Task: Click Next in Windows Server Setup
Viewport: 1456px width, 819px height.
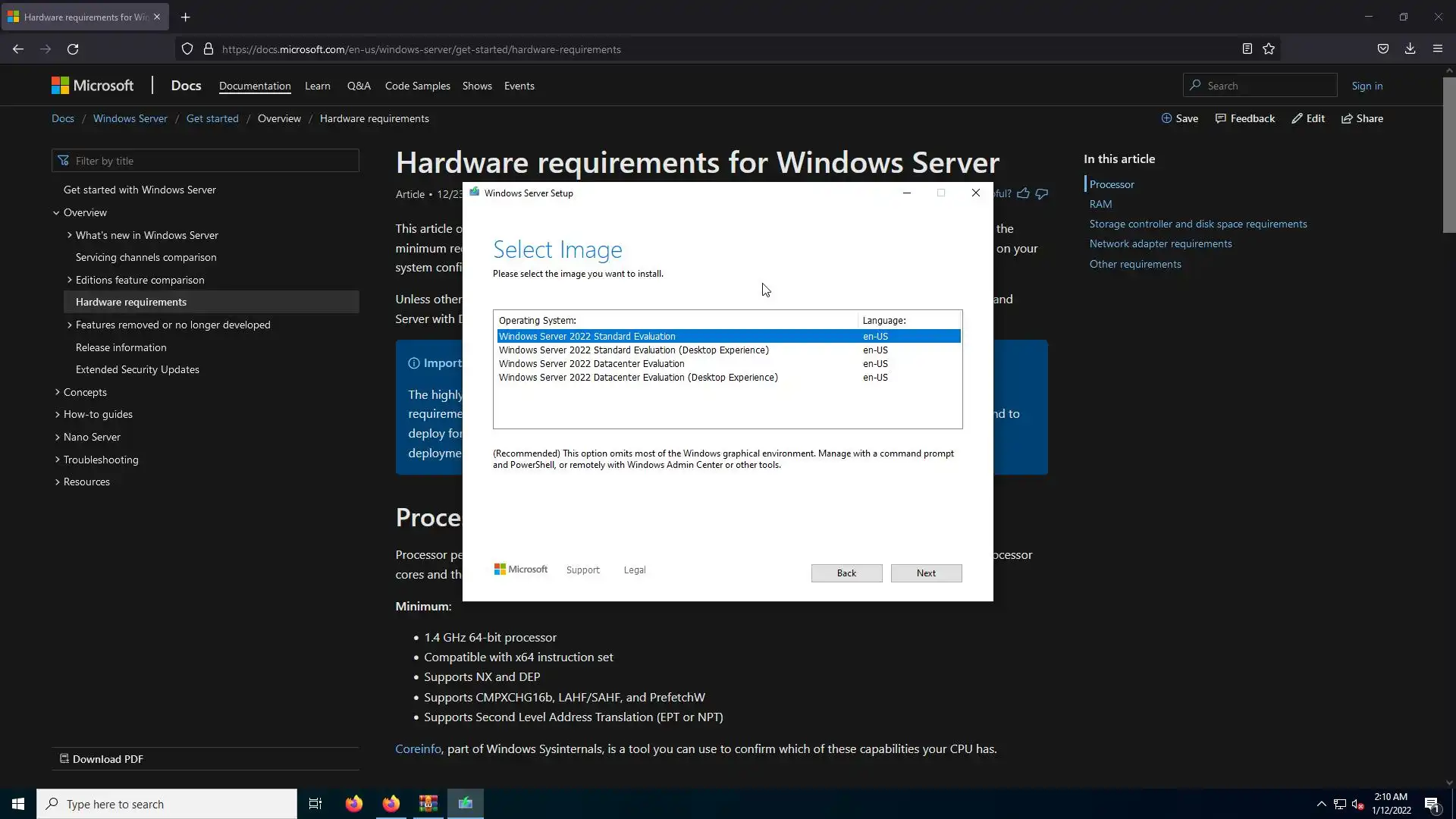Action: [x=926, y=573]
